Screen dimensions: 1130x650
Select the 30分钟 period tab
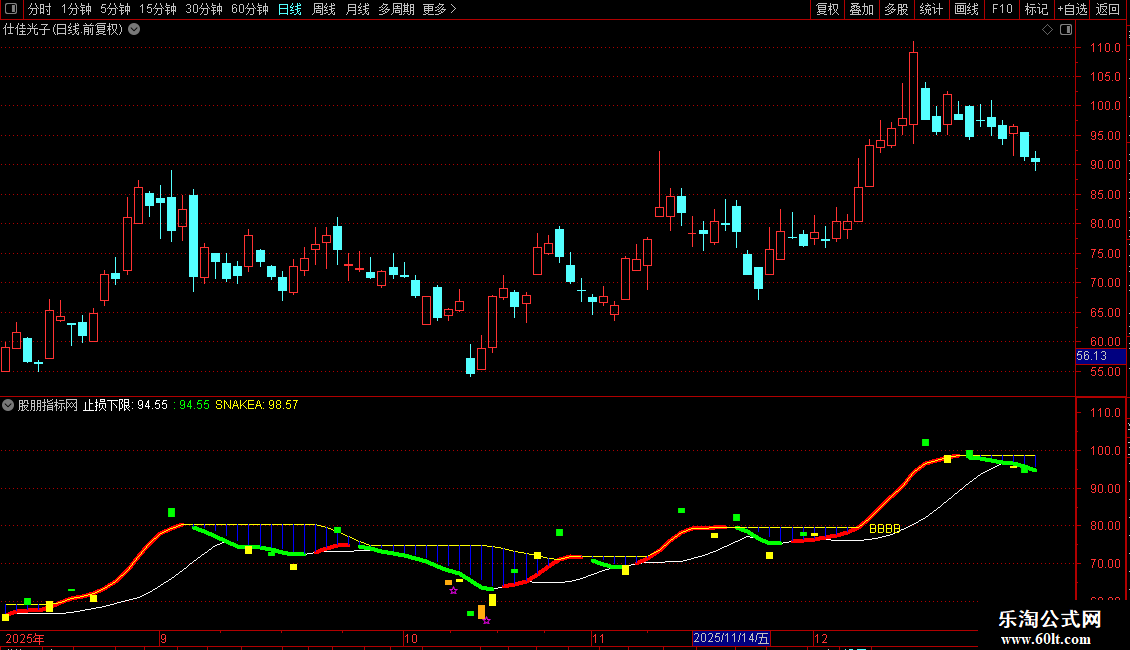[x=204, y=9]
